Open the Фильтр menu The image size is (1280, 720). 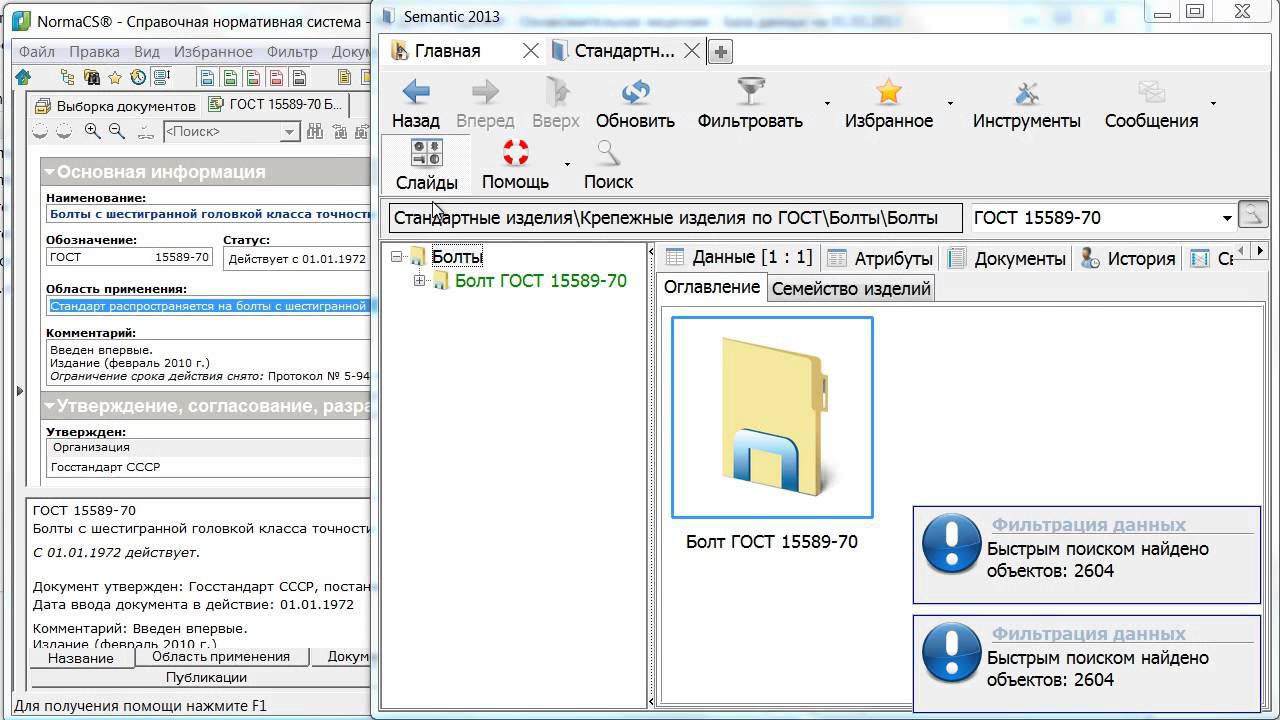292,52
